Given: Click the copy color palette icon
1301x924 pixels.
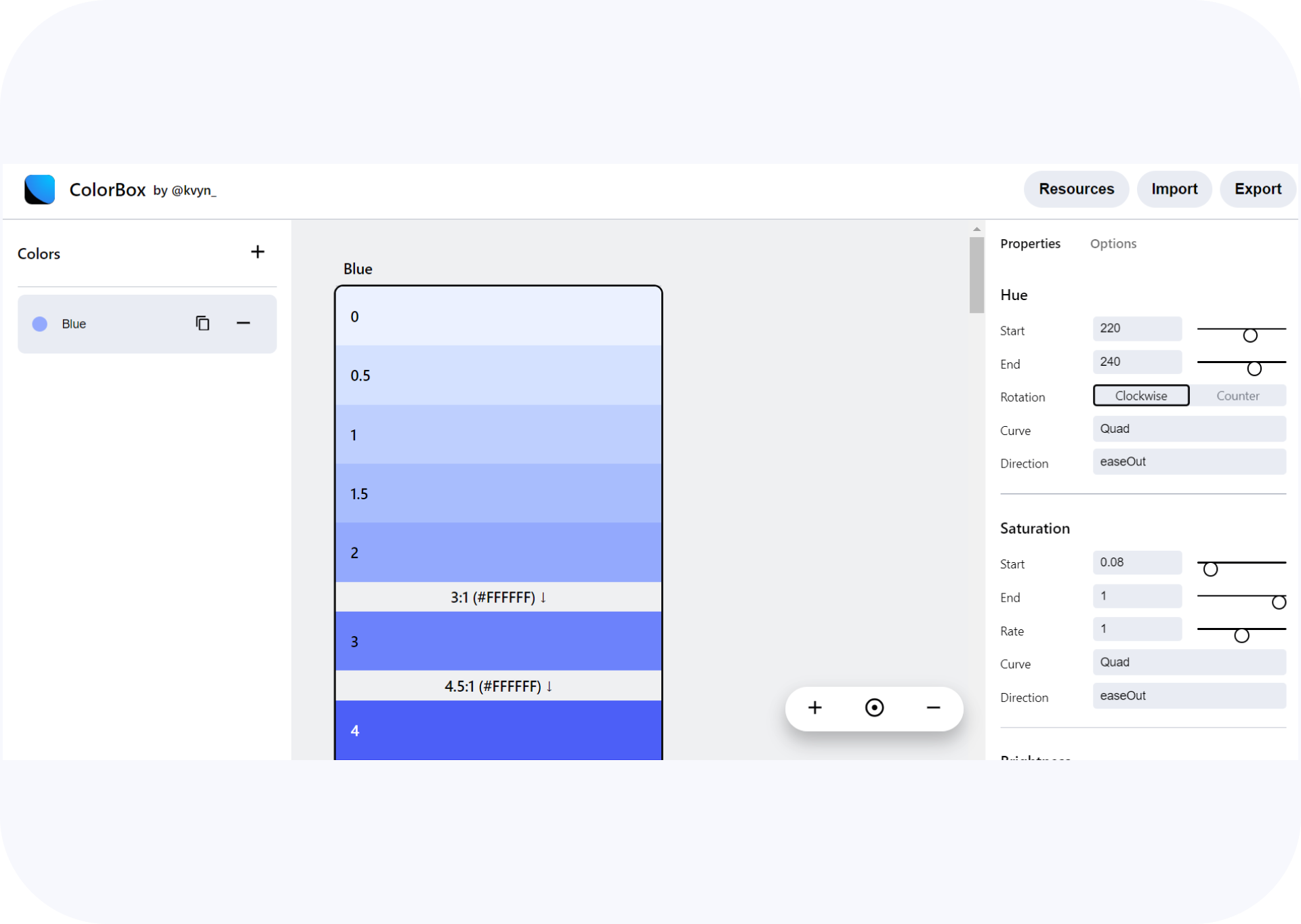Looking at the screenshot, I should click(x=202, y=323).
